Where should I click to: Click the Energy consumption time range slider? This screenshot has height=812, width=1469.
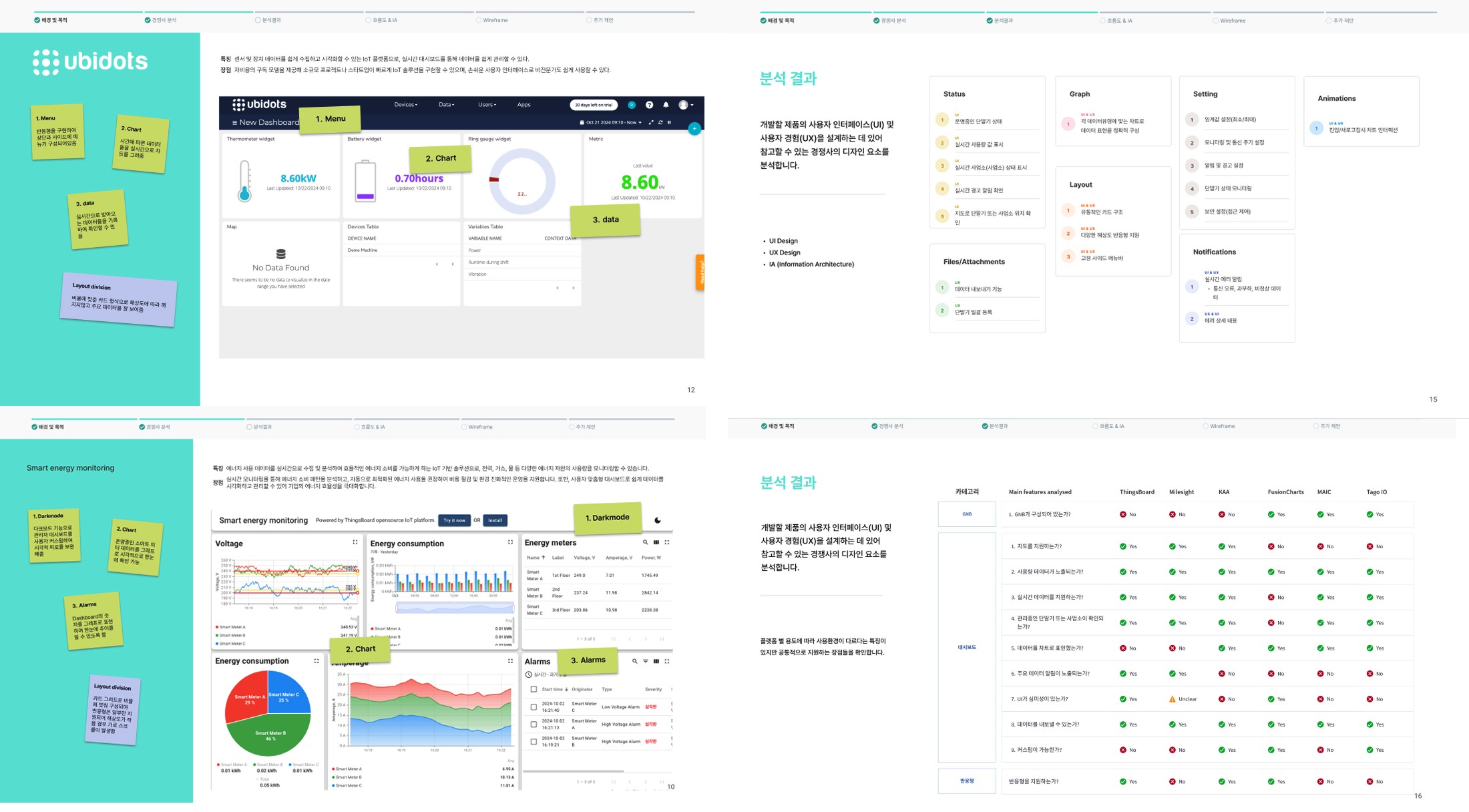click(x=455, y=608)
